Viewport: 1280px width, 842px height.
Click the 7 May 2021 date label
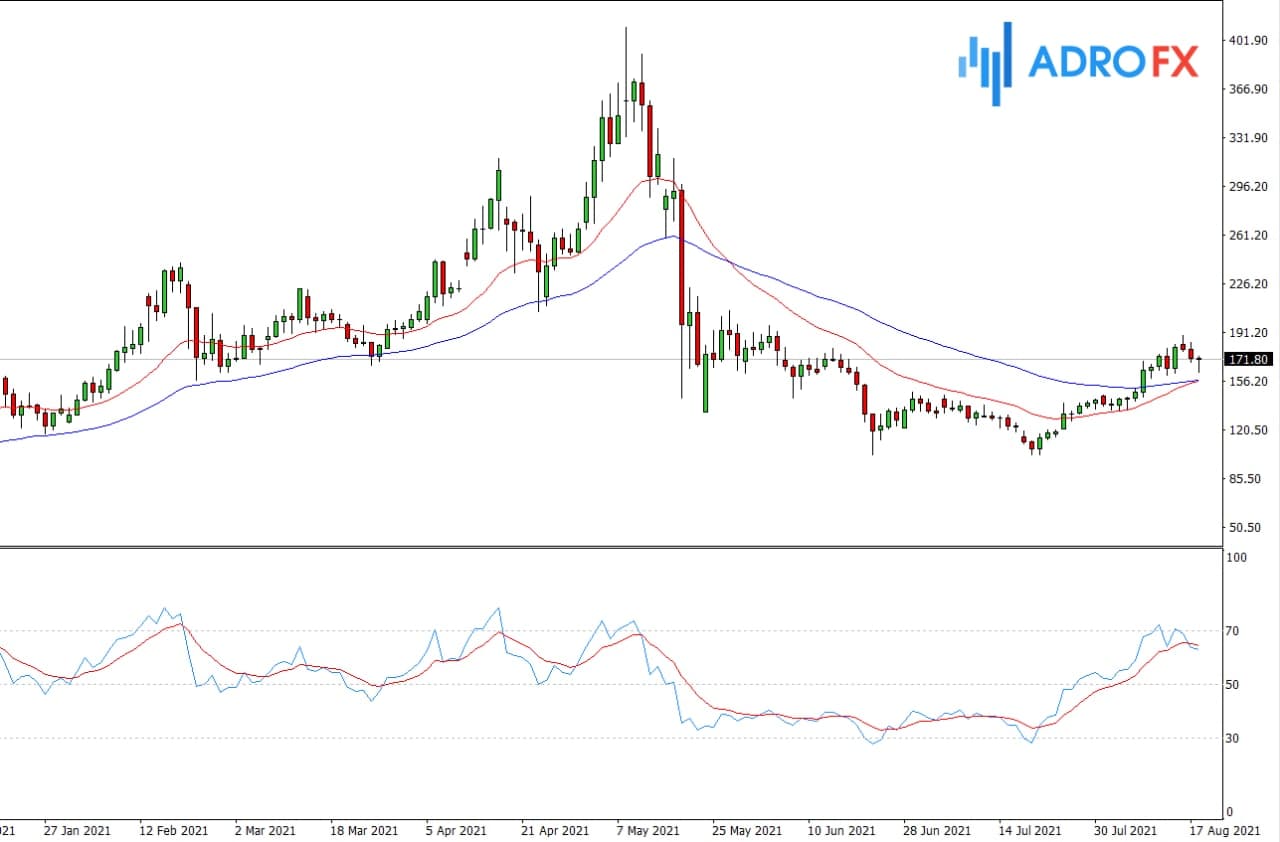pos(648,831)
